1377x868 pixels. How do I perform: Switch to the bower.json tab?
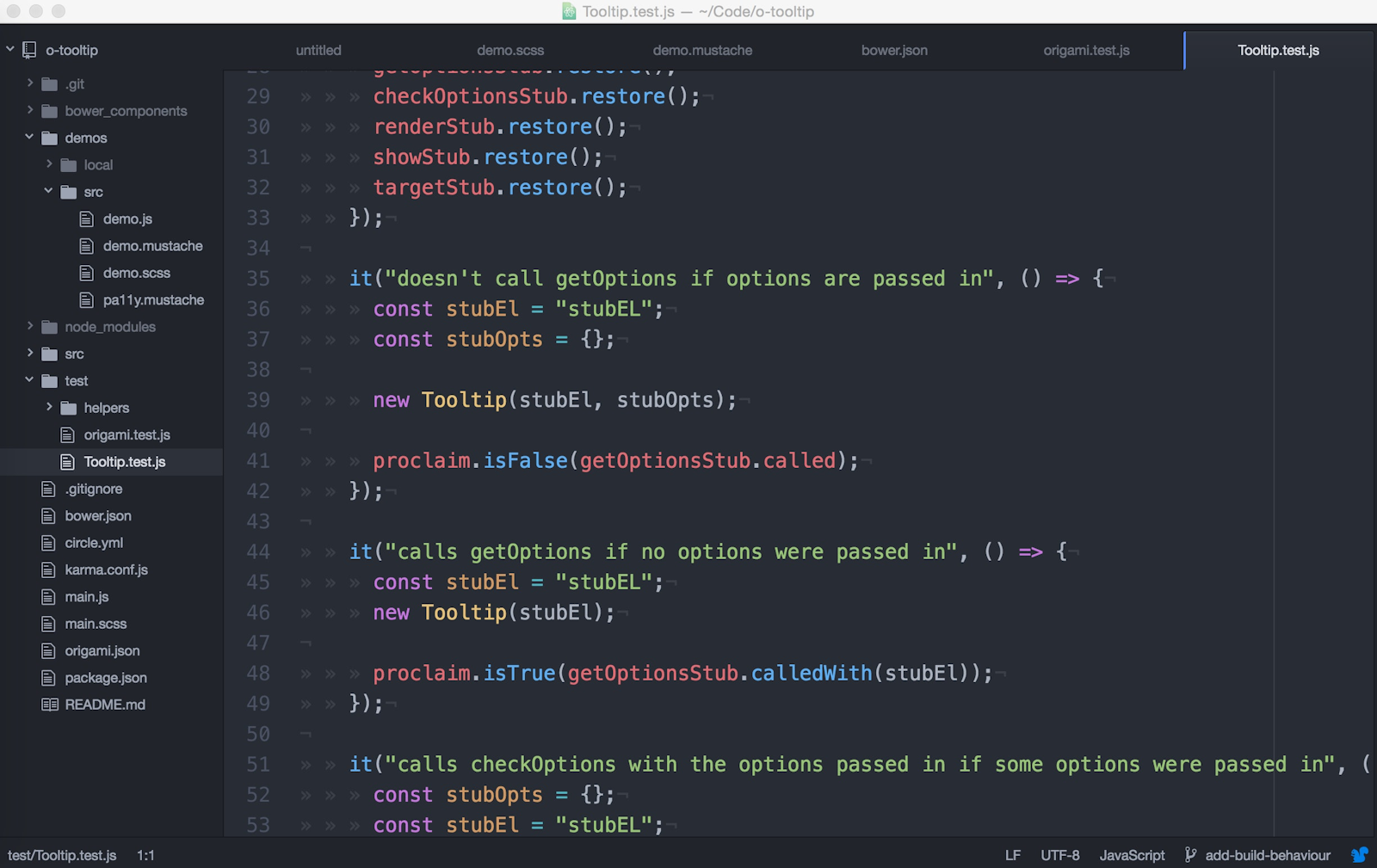[x=894, y=51]
